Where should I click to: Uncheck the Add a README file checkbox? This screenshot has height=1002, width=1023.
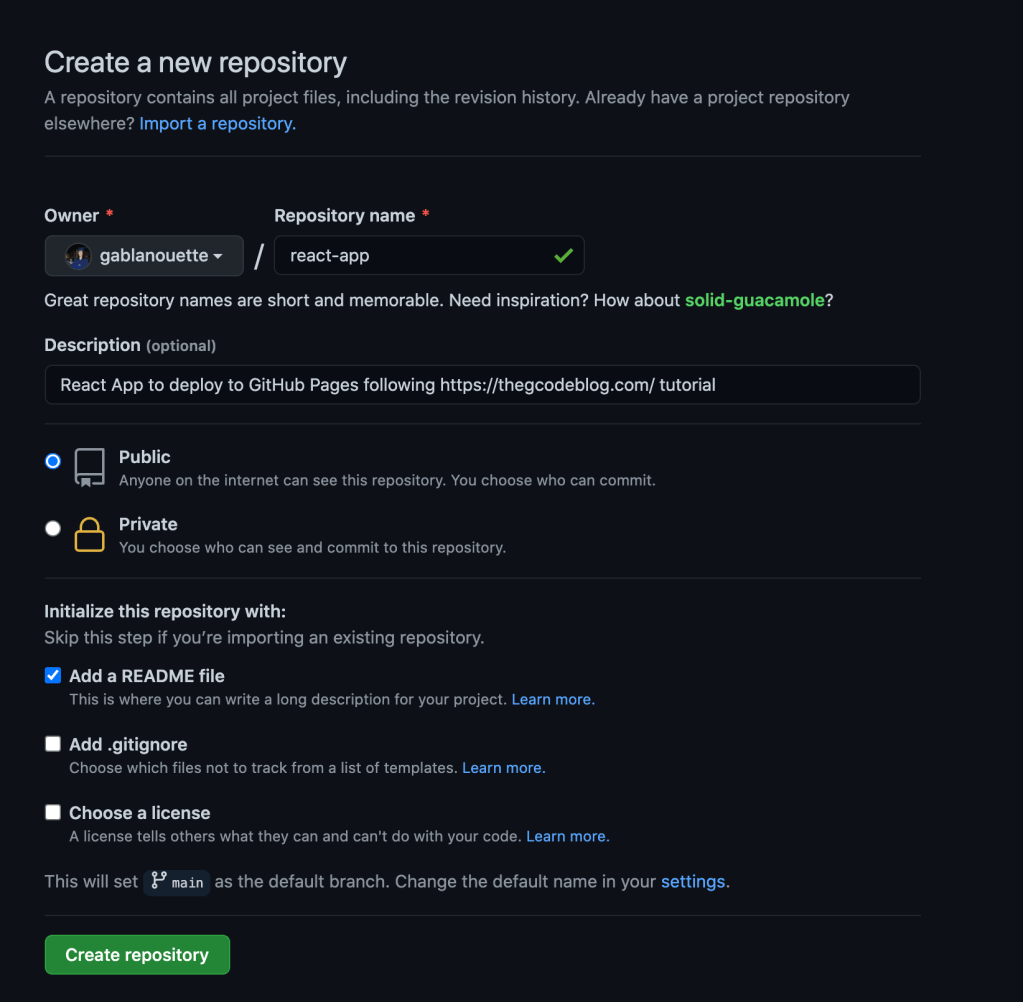[x=53, y=676]
